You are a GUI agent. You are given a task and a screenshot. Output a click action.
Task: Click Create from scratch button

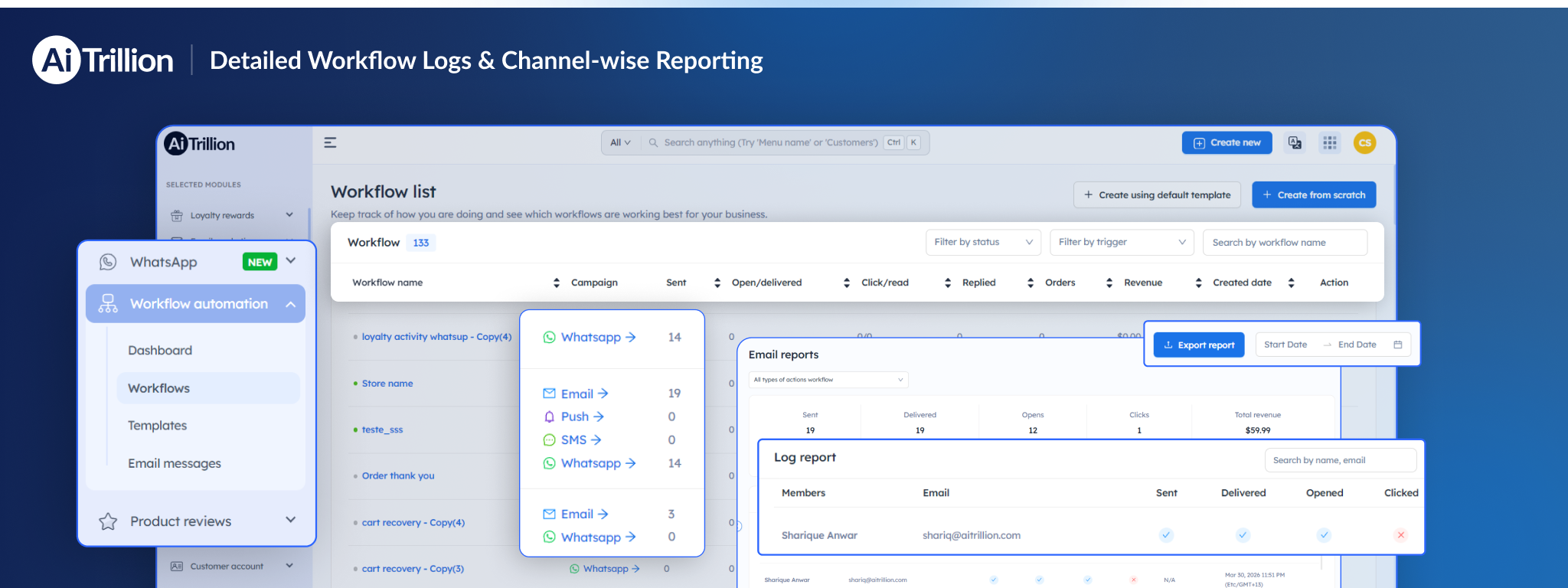click(1314, 194)
